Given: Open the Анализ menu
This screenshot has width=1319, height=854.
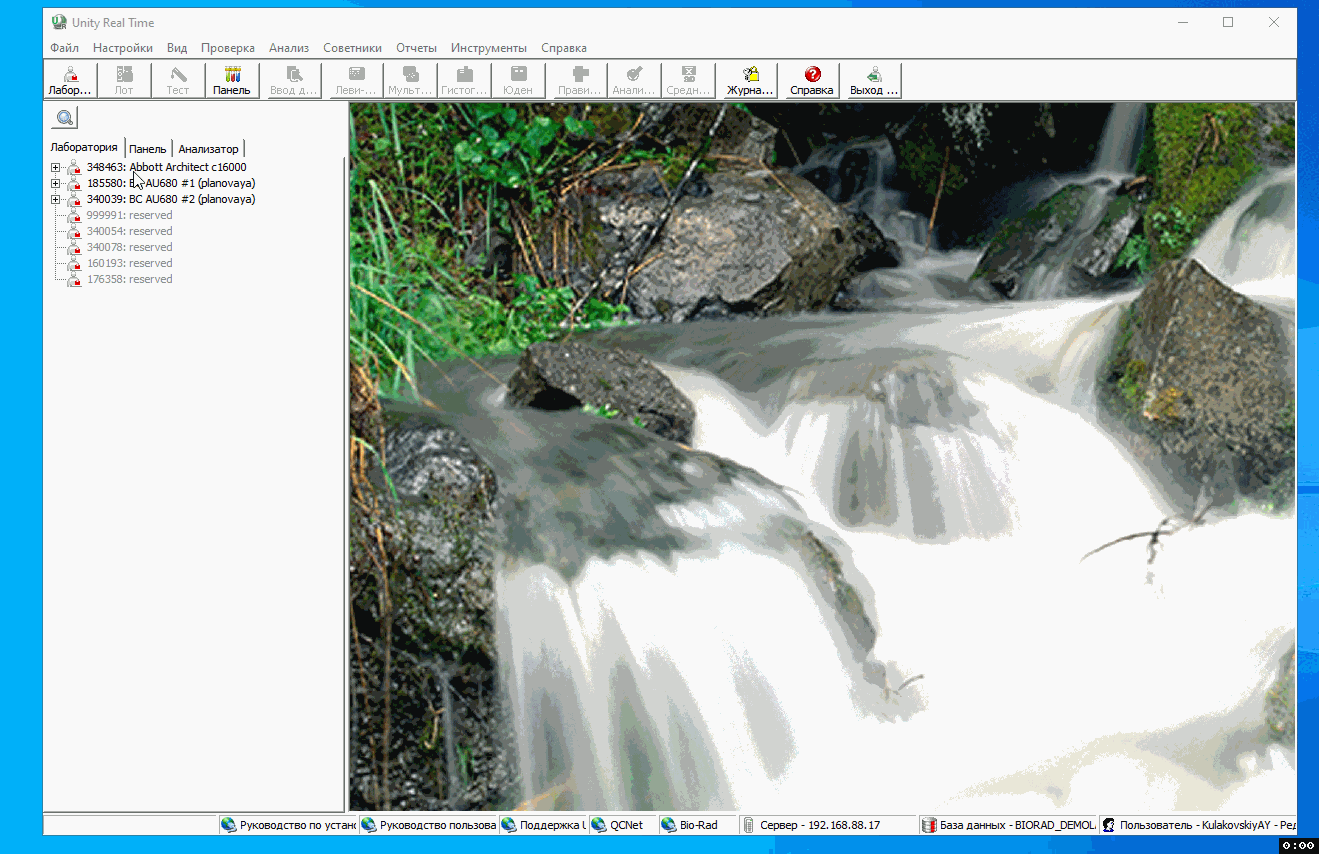Looking at the screenshot, I should click(288, 48).
